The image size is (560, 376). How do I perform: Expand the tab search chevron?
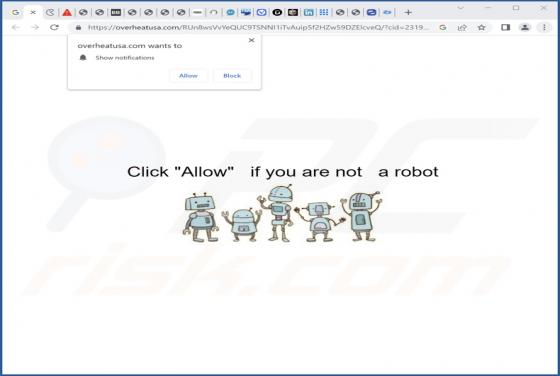[461, 7]
